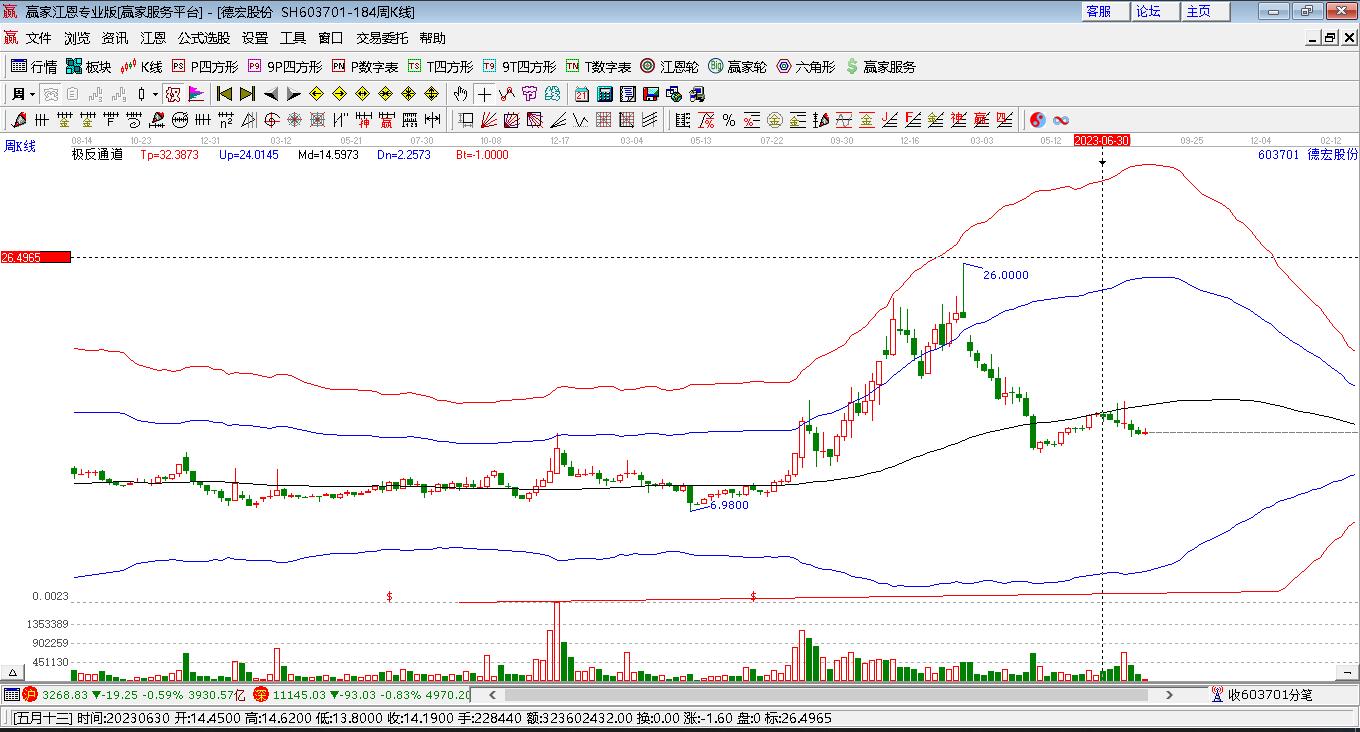Click the 周K线 chart label
1360x732 pixels.
(20, 146)
